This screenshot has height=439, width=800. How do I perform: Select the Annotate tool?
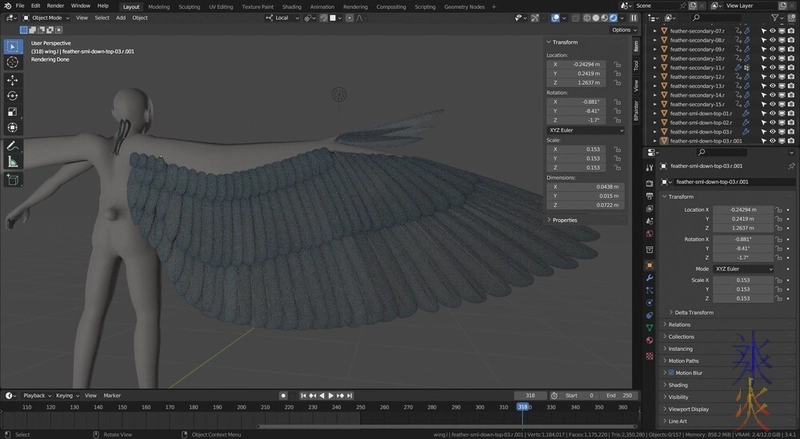pyautogui.click(x=12, y=146)
